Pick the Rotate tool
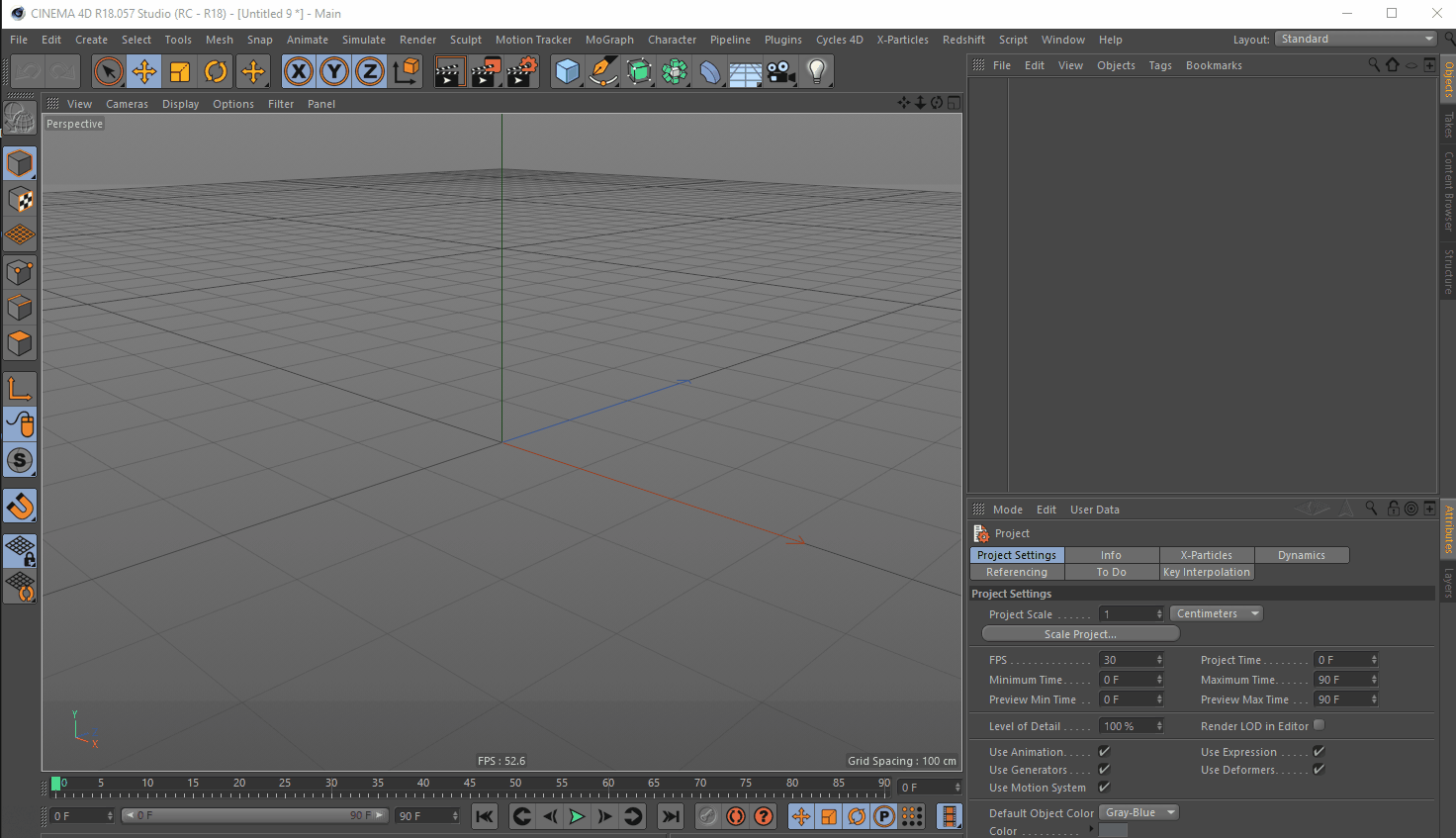 pyautogui.click(x=216, y=71)
